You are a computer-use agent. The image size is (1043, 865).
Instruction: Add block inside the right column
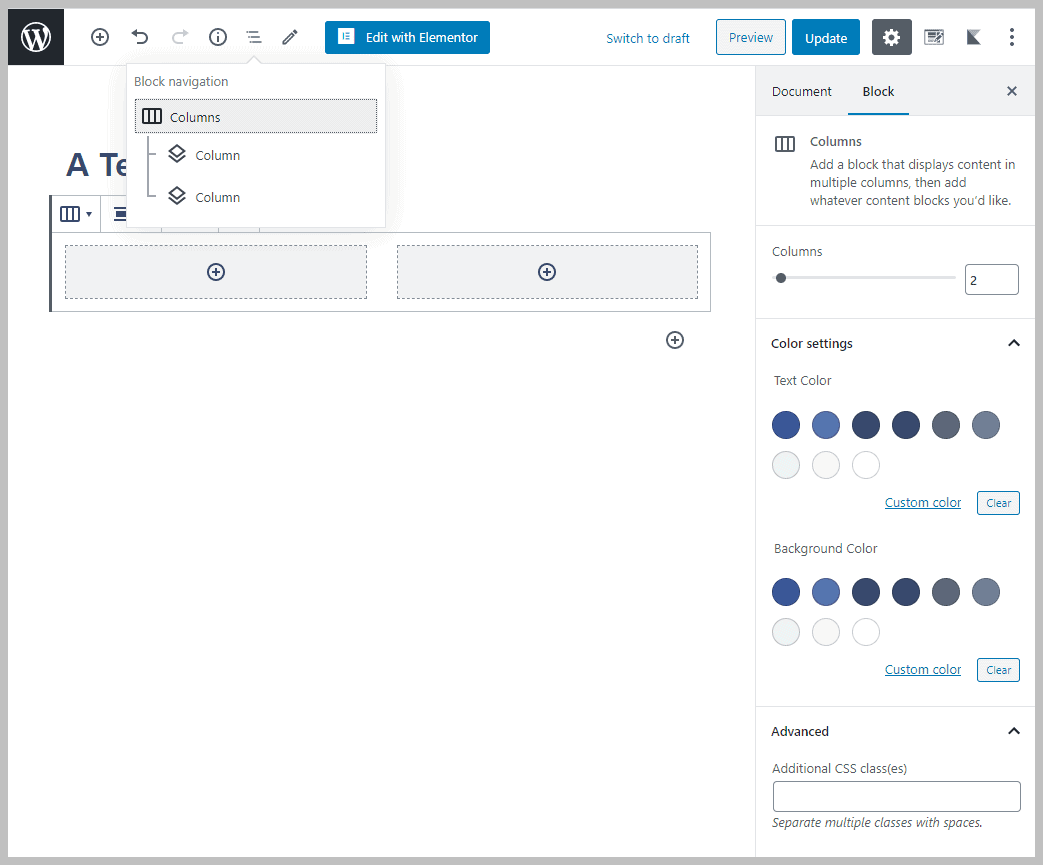[547, 272]
